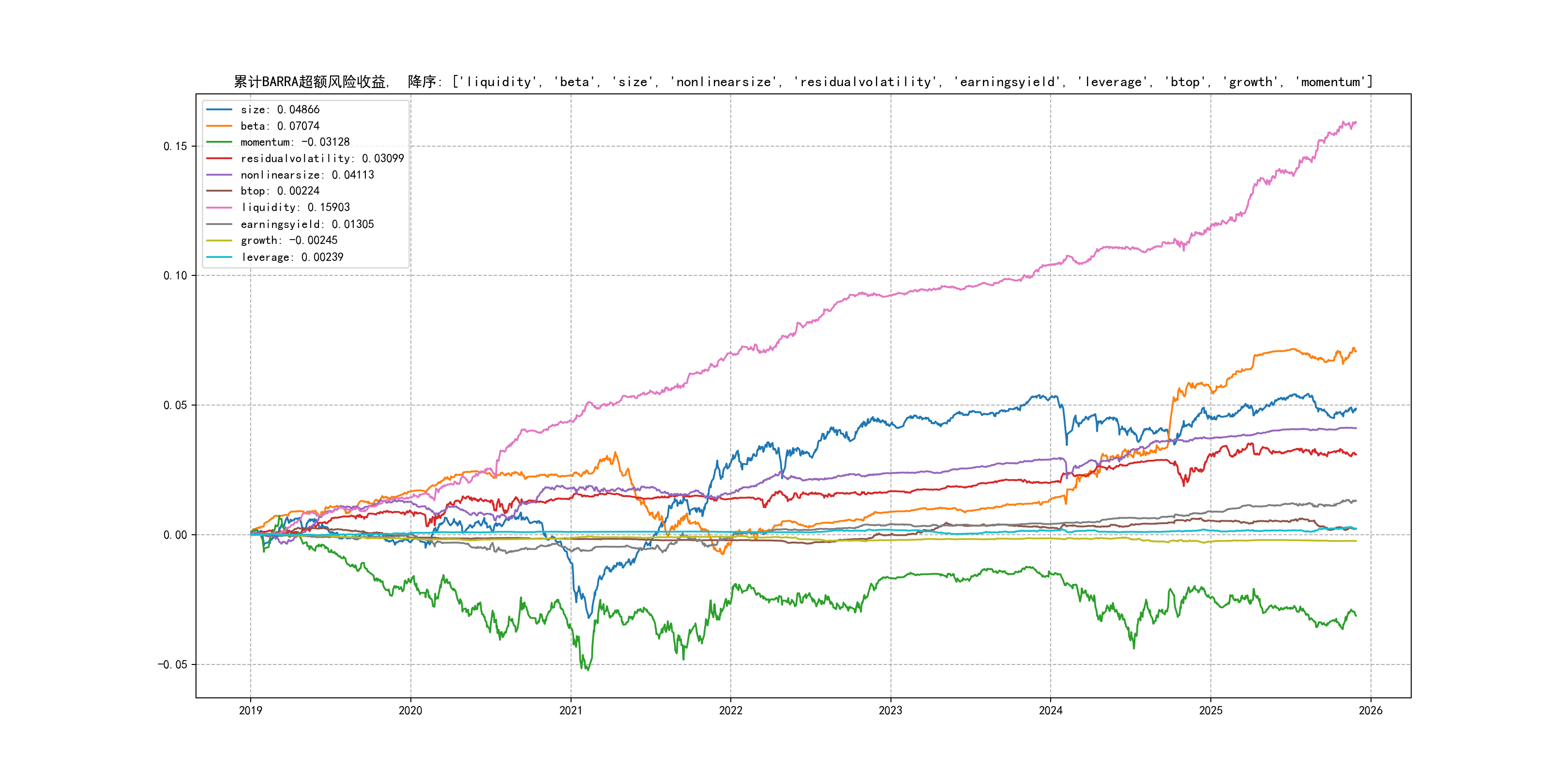Click the -0.05 y-axis tick label
Image resolution: width=1568 pixels, height=784 pixels.
pos(172,664)
